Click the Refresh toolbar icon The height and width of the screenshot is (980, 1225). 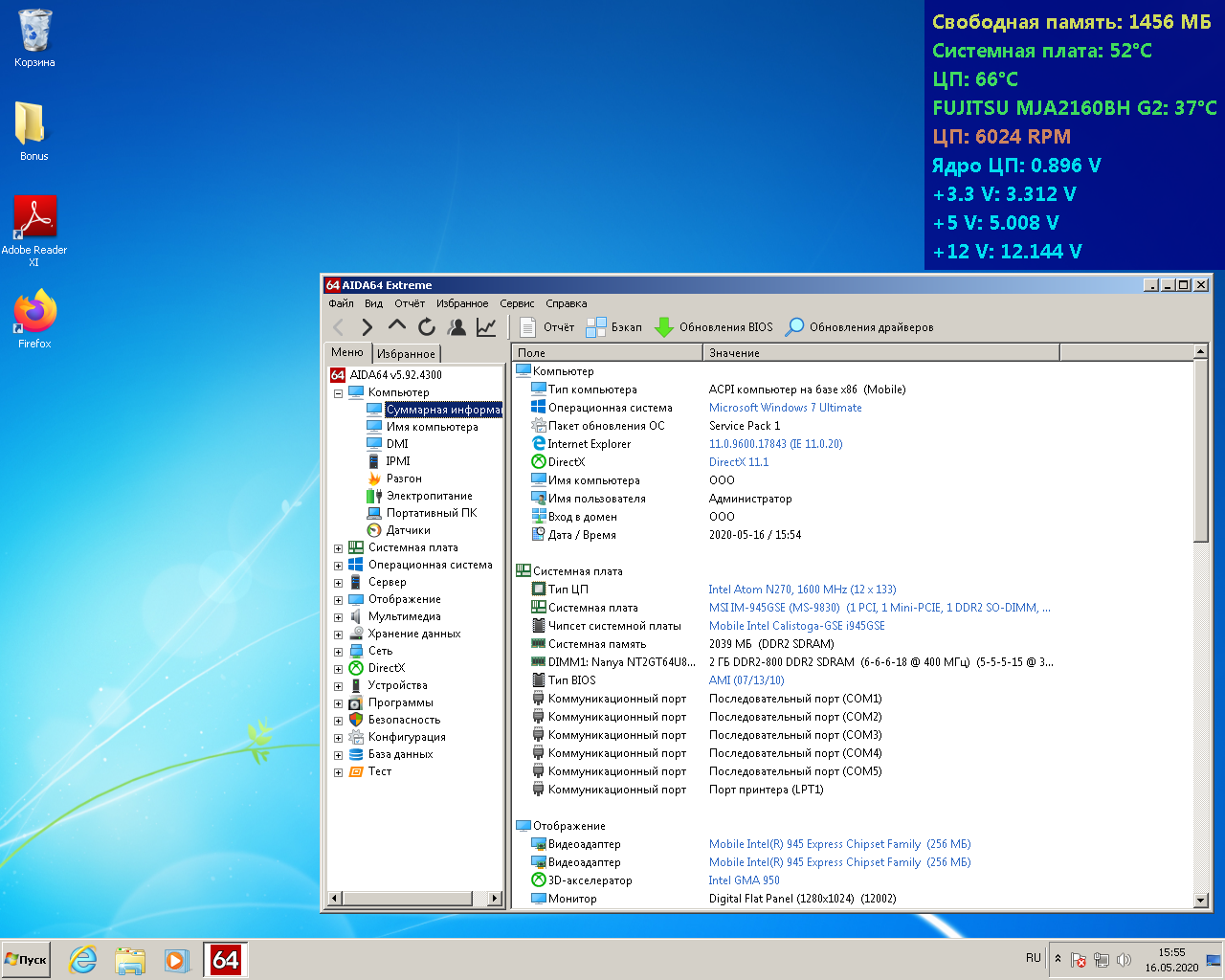click(x=427, y=327)
